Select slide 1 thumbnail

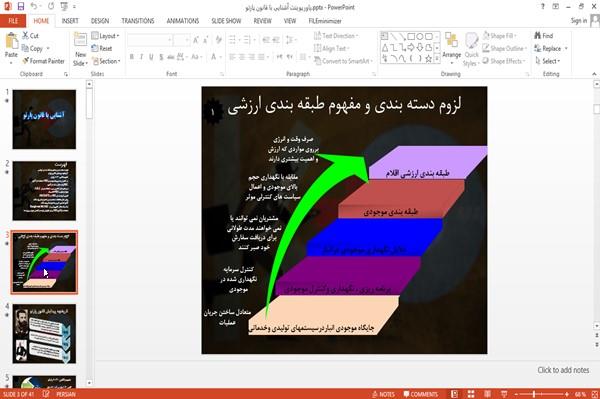pos(44,119)
